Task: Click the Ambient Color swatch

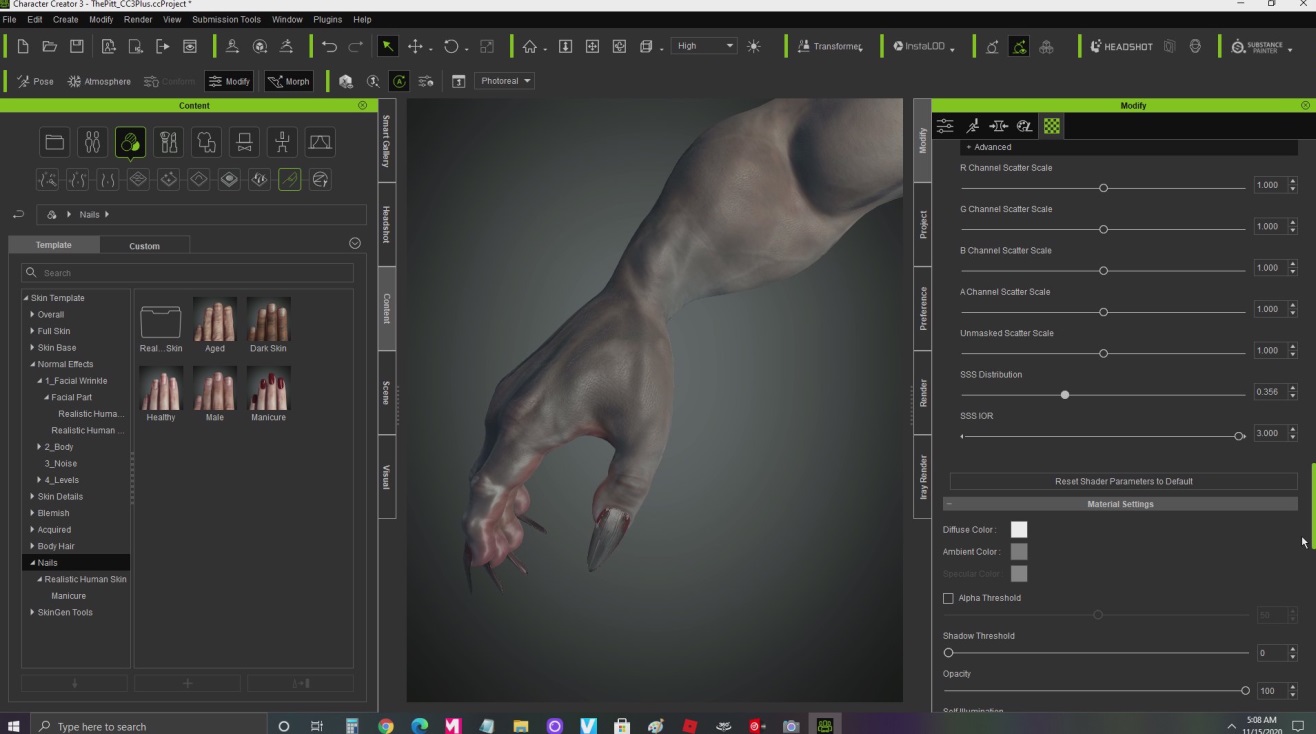Action: [1019, 552]
